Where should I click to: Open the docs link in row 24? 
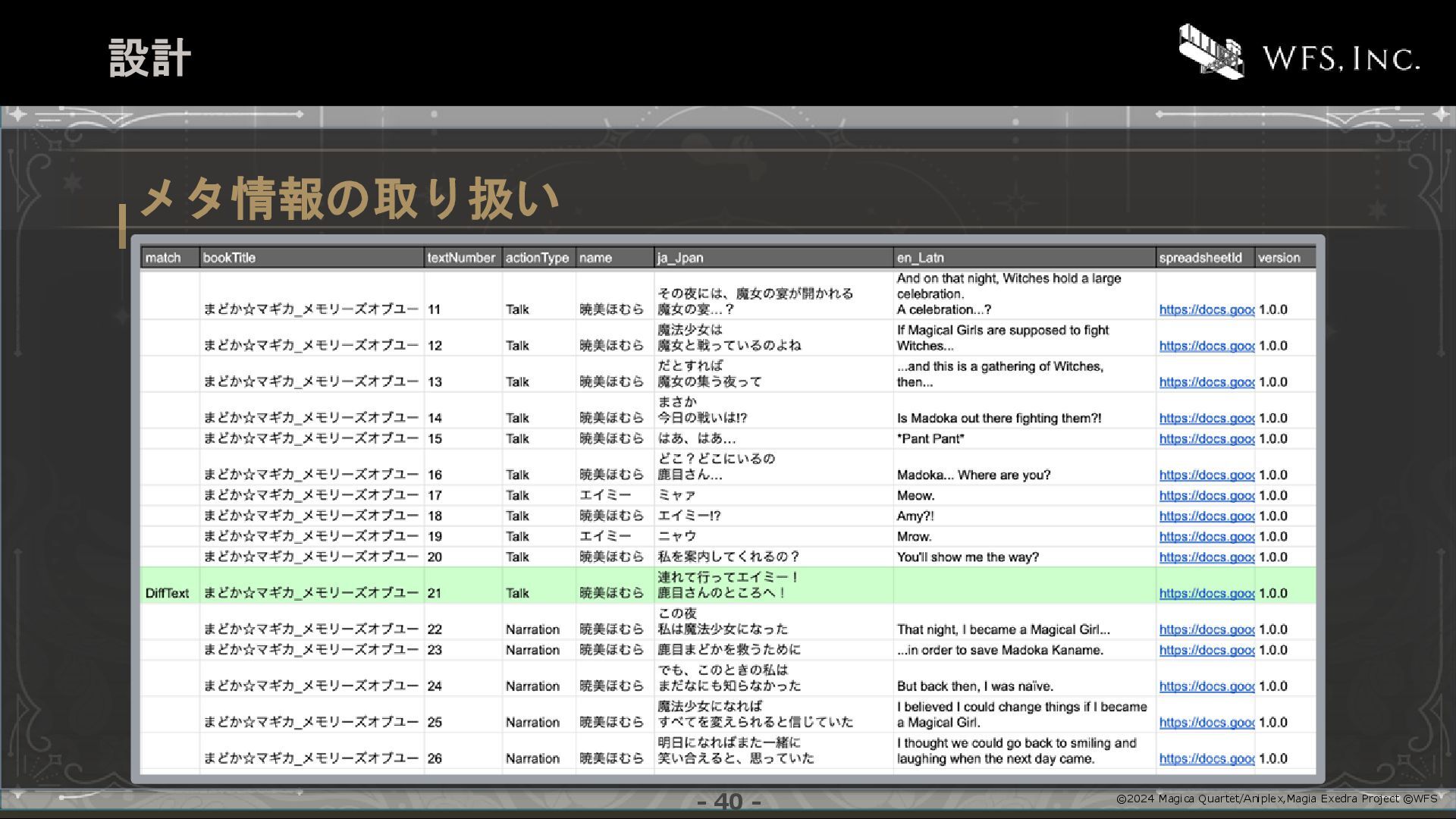1207,687
